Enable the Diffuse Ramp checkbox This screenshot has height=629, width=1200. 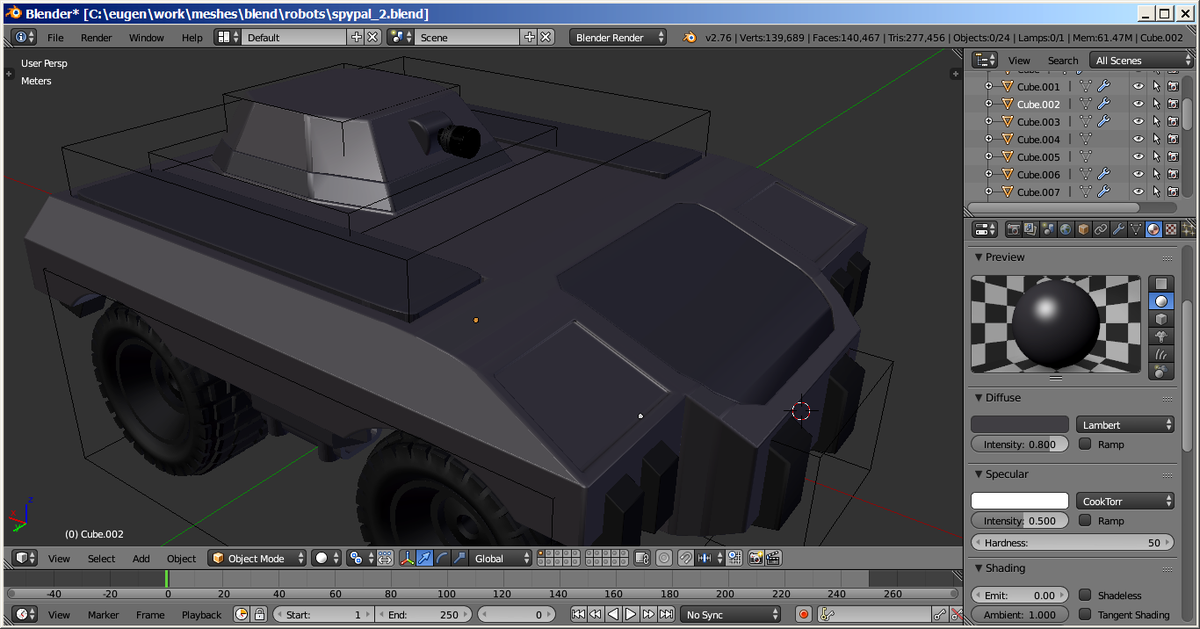click(1085, 444)
